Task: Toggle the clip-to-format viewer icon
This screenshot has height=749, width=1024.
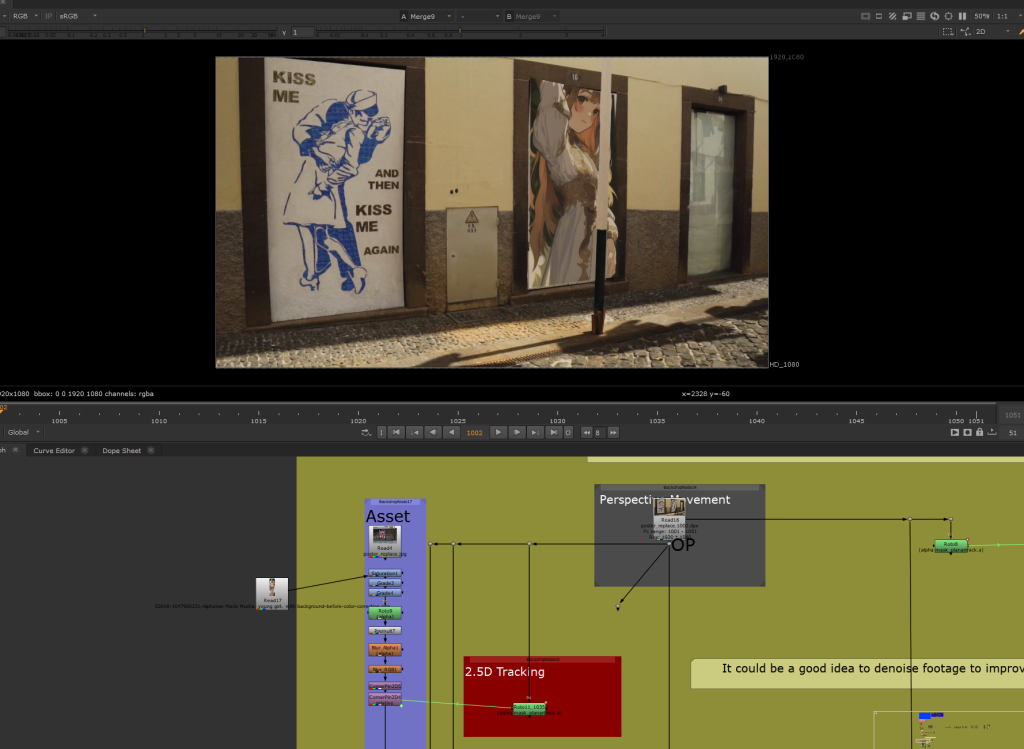Action: [x=865, y=16]
